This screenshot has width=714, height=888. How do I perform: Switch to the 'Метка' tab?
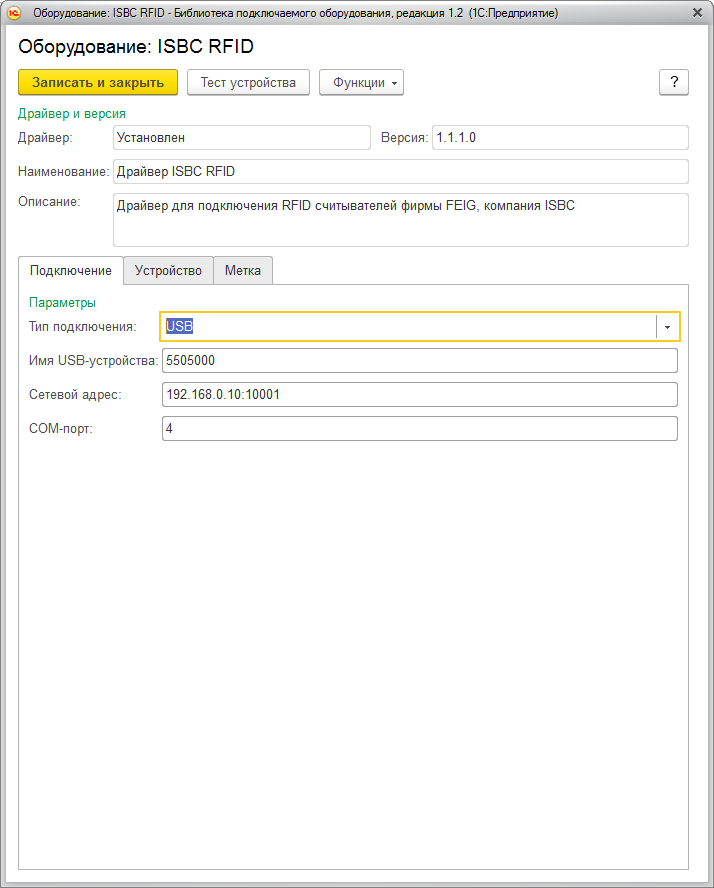click(x=243, y=270)
